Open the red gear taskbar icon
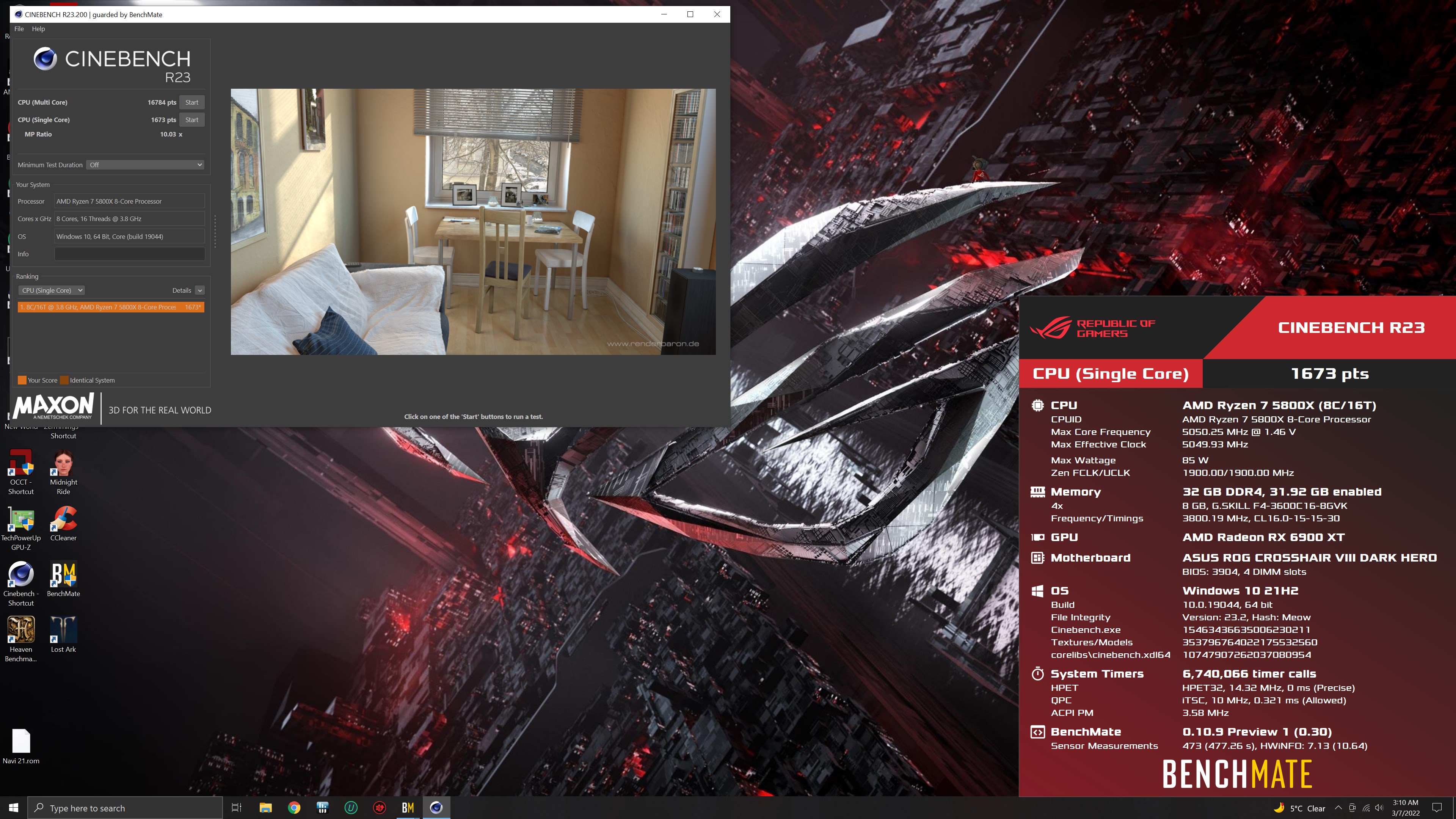Viewport: 1456px width, 819px height. pos(379,808)
